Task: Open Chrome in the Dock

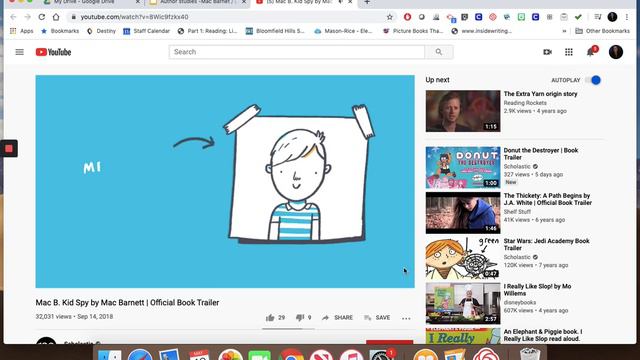Action: tap(291, 355)
